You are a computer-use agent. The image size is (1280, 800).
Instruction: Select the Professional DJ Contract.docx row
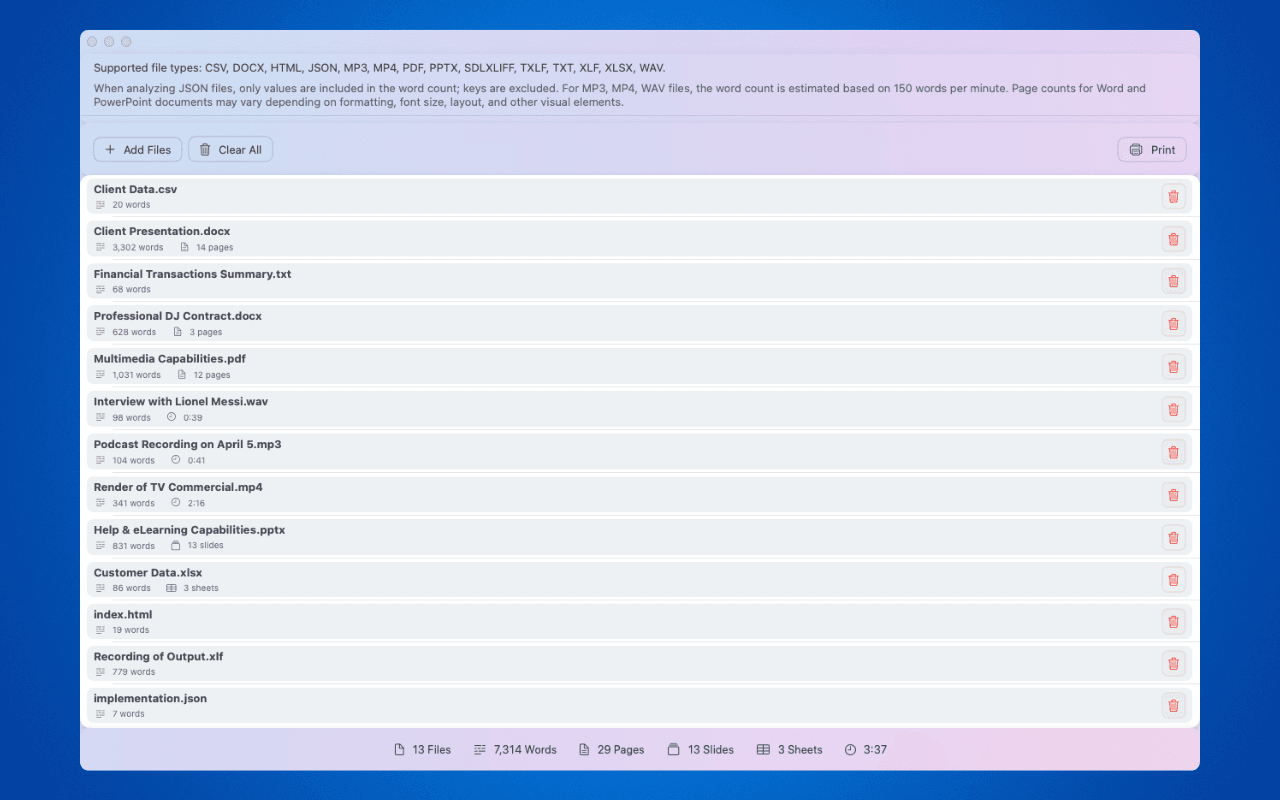tap(600, 323)
